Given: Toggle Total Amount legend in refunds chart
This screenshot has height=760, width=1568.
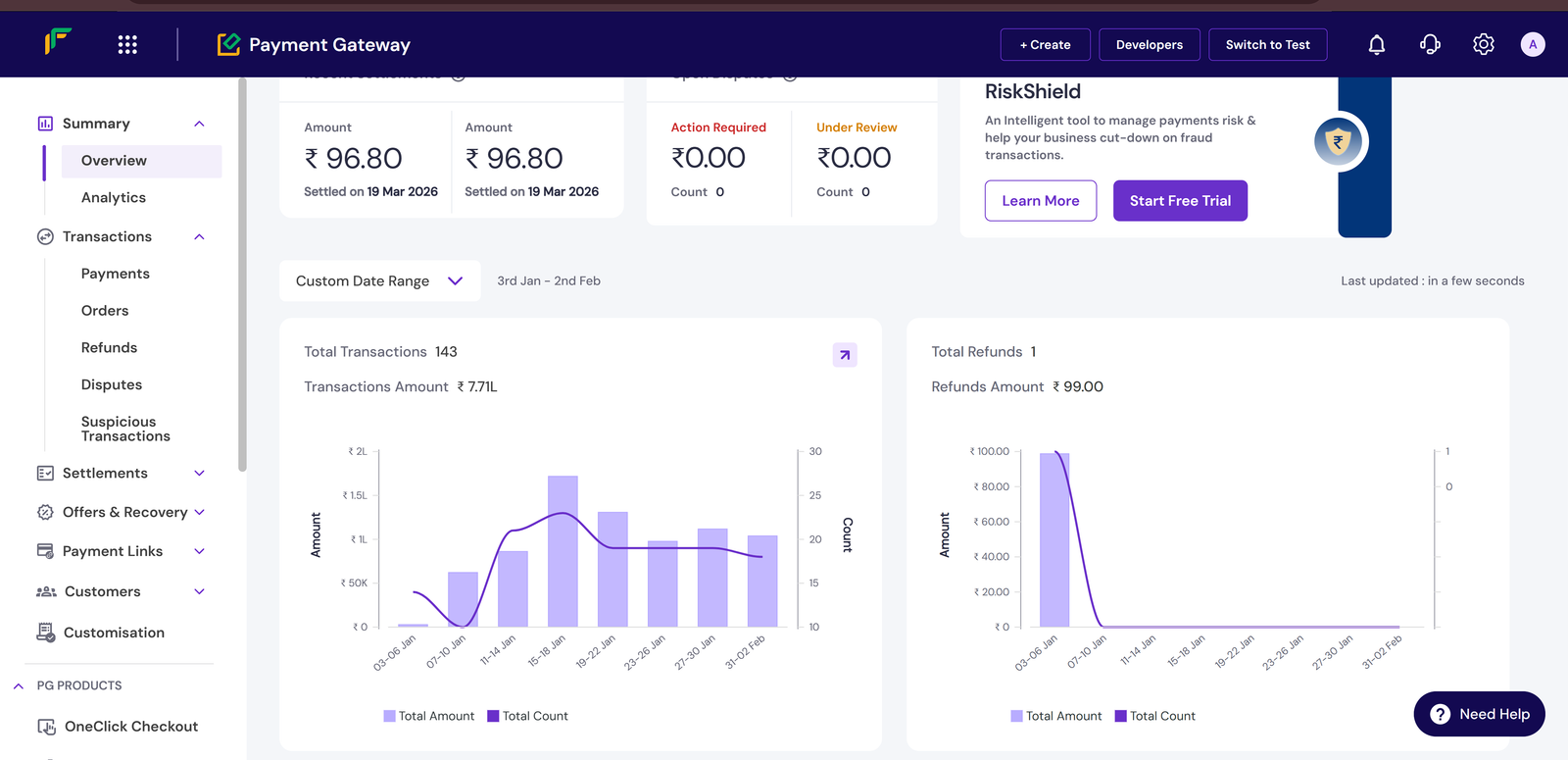Looking at the screenshot, I should coord(1056,716).
